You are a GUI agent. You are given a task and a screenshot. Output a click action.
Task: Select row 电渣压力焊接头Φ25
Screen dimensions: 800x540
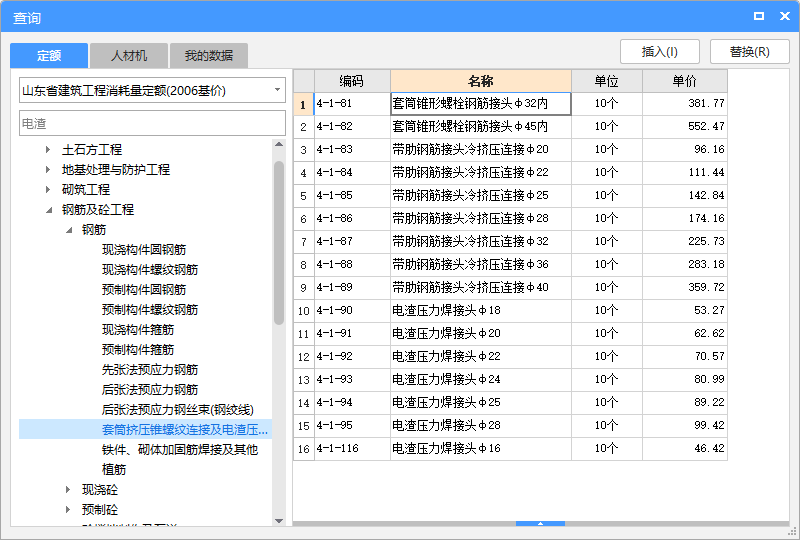(x=481, y=402)
